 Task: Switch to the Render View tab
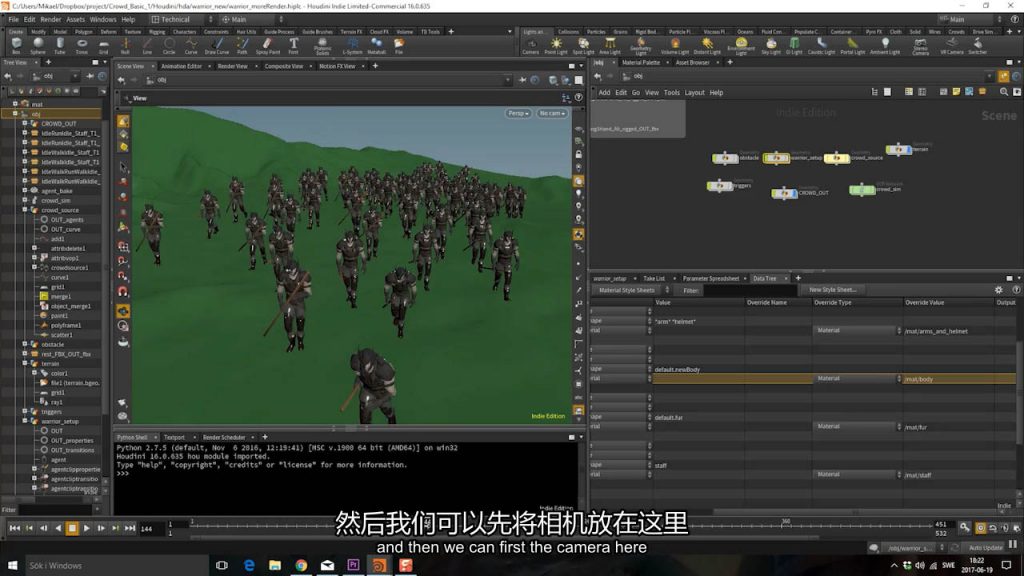[232, 66]
